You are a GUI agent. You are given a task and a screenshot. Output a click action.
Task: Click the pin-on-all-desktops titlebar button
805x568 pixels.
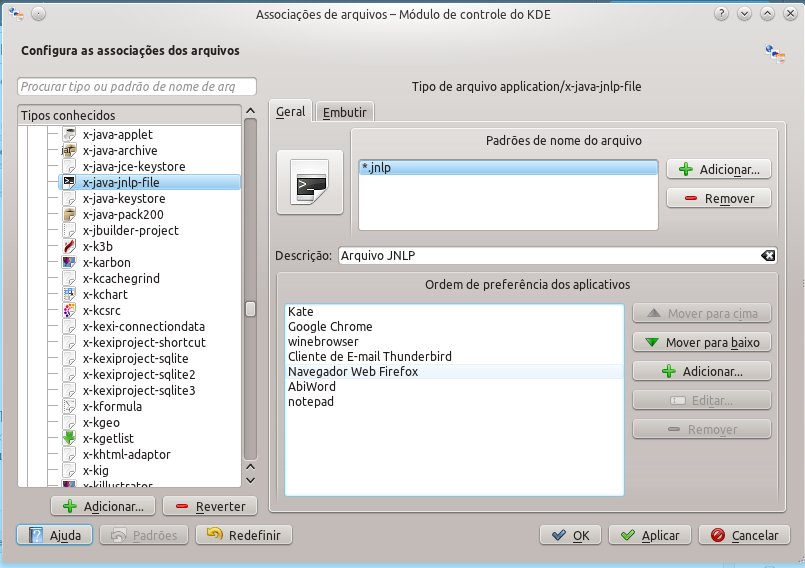(39, 14)
